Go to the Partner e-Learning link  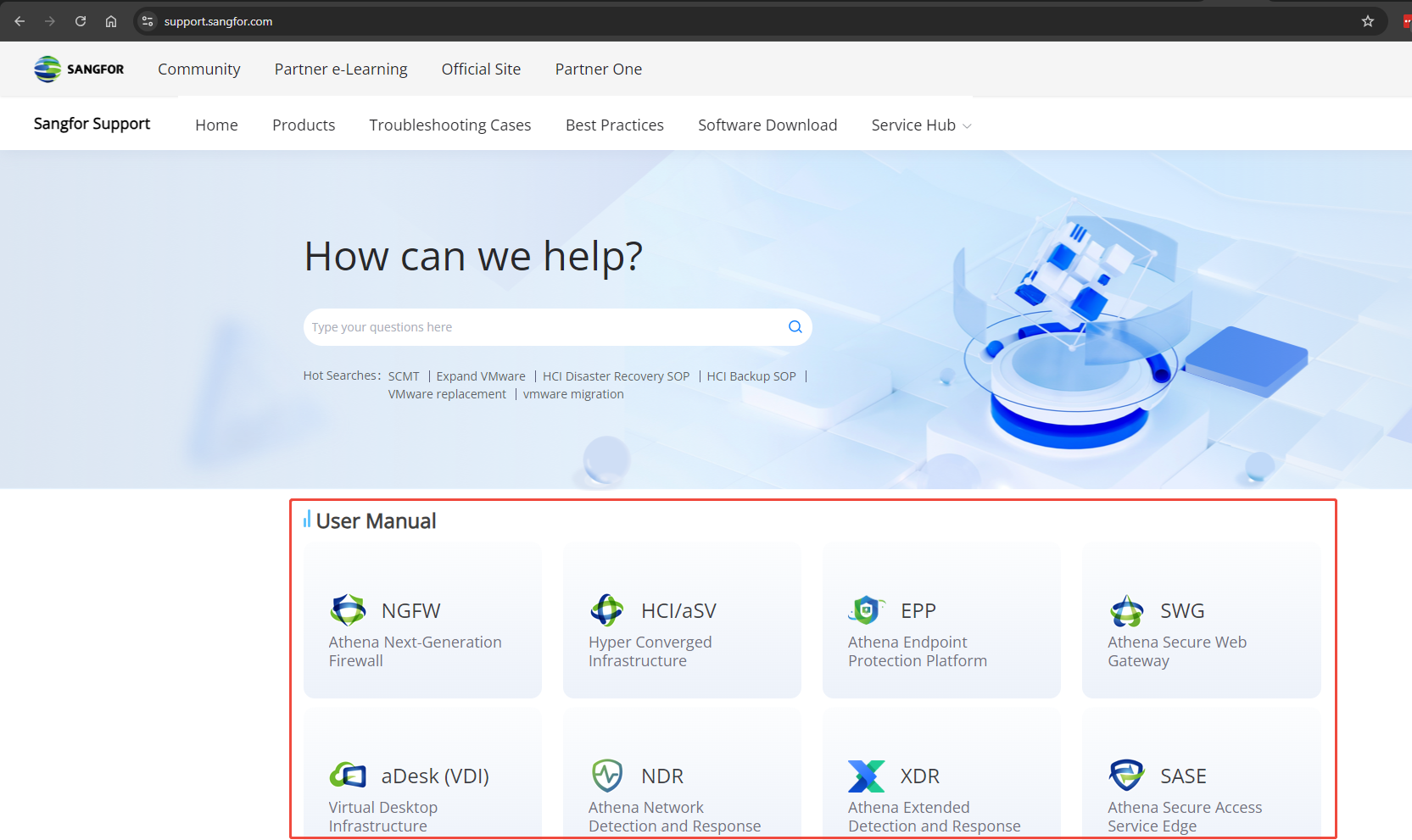[x=341, y=70]
